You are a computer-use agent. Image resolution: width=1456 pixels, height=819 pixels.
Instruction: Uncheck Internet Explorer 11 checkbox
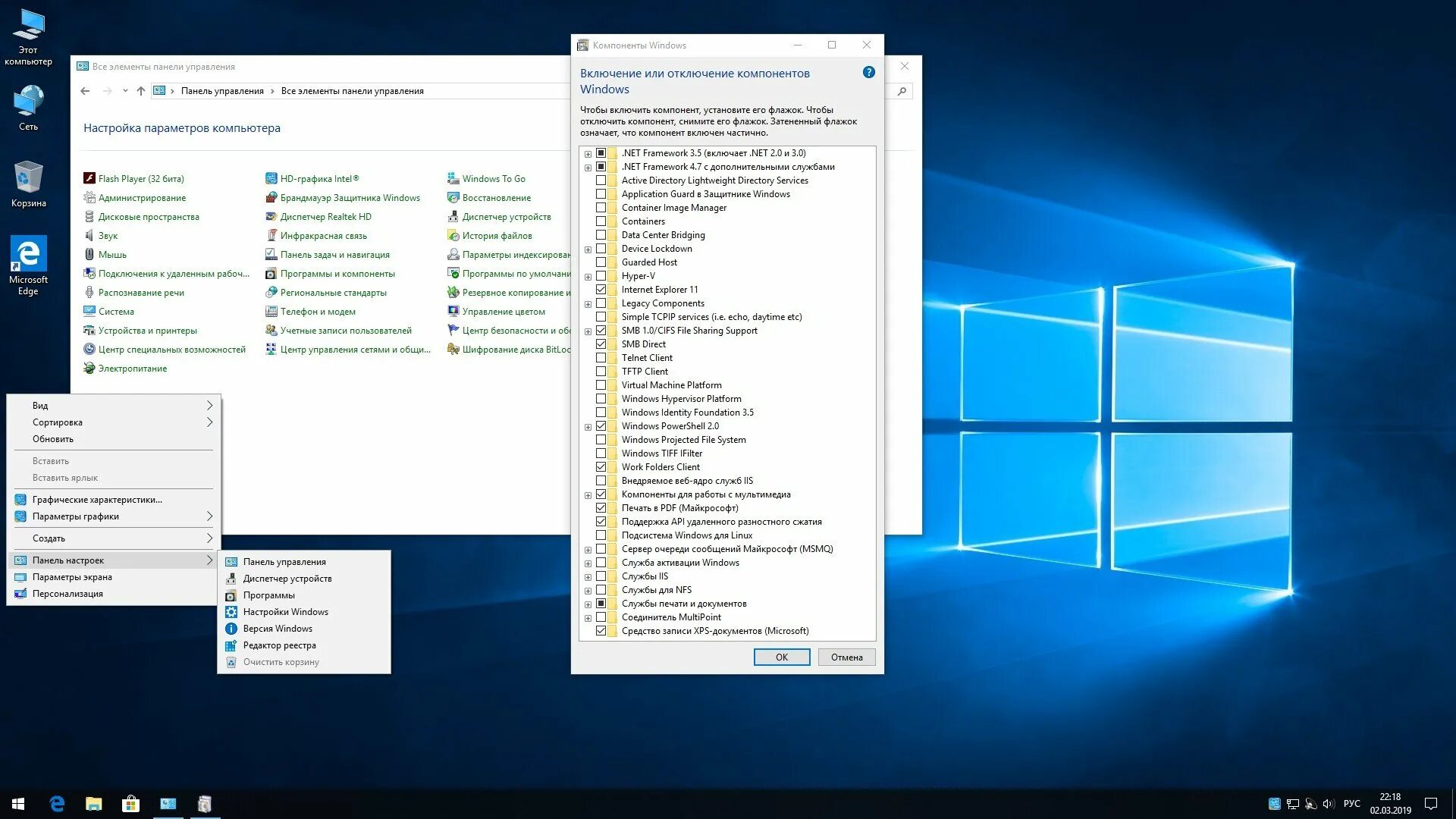601,290
